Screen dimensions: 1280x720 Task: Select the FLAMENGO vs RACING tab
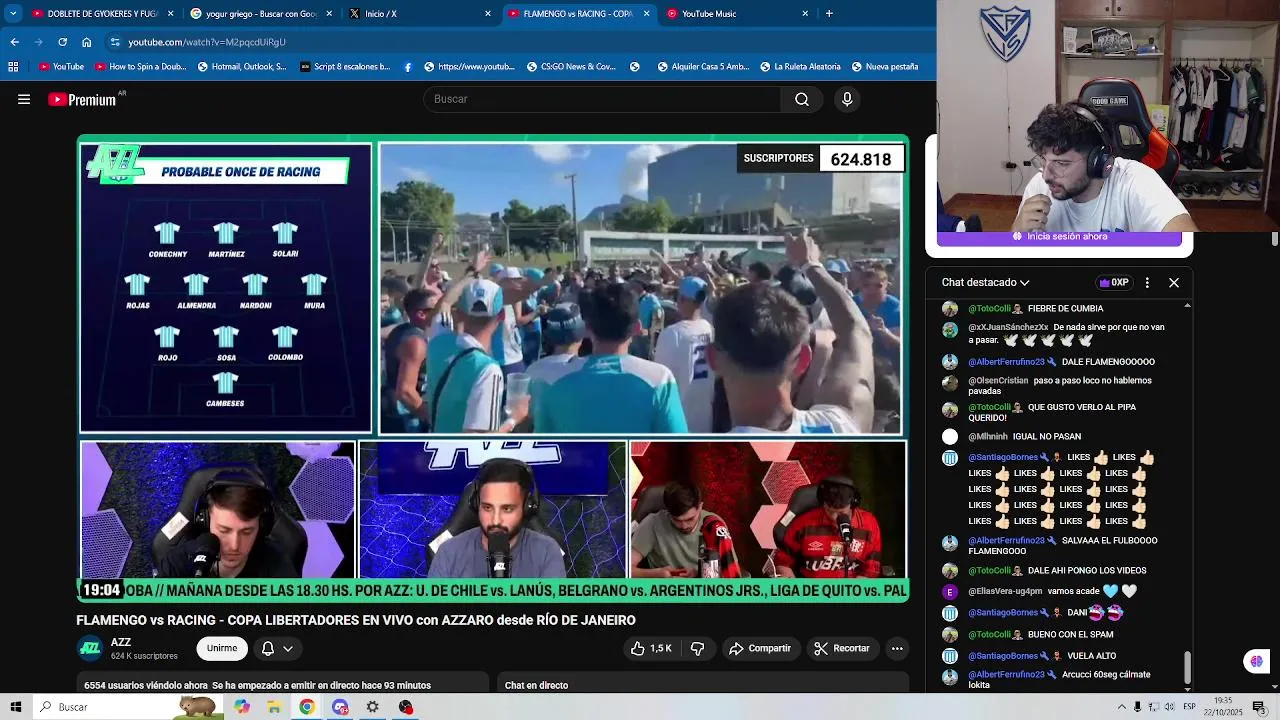coord(578,14)
